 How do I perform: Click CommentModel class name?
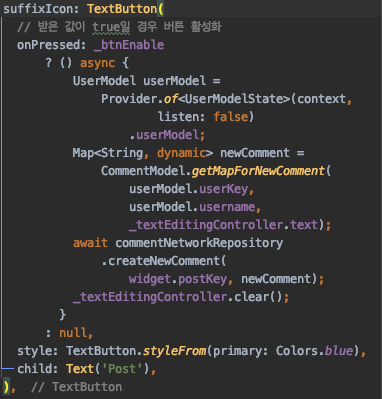(x=143, y=171)
